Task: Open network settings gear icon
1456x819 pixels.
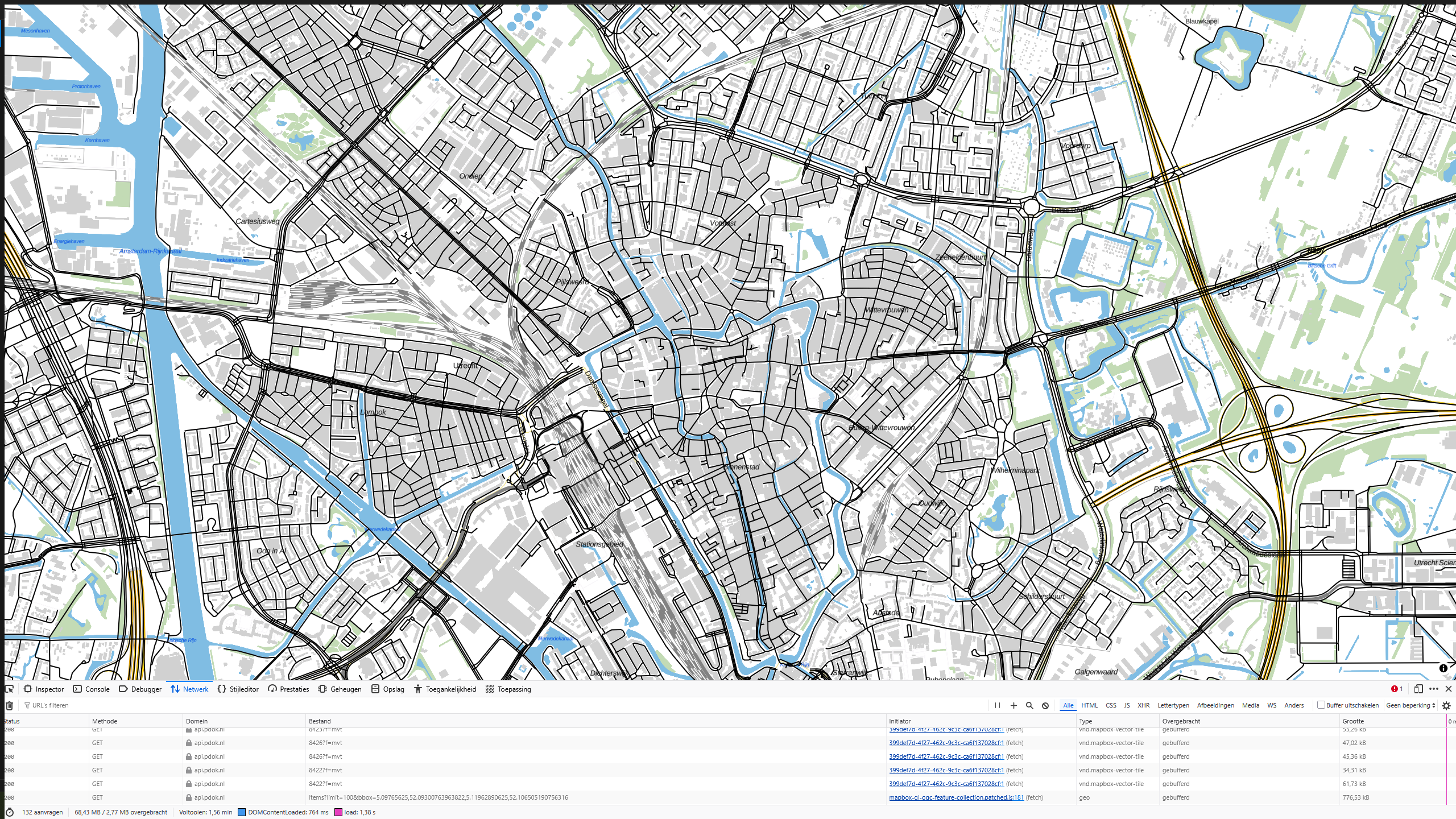Action: pos(1446,705)
